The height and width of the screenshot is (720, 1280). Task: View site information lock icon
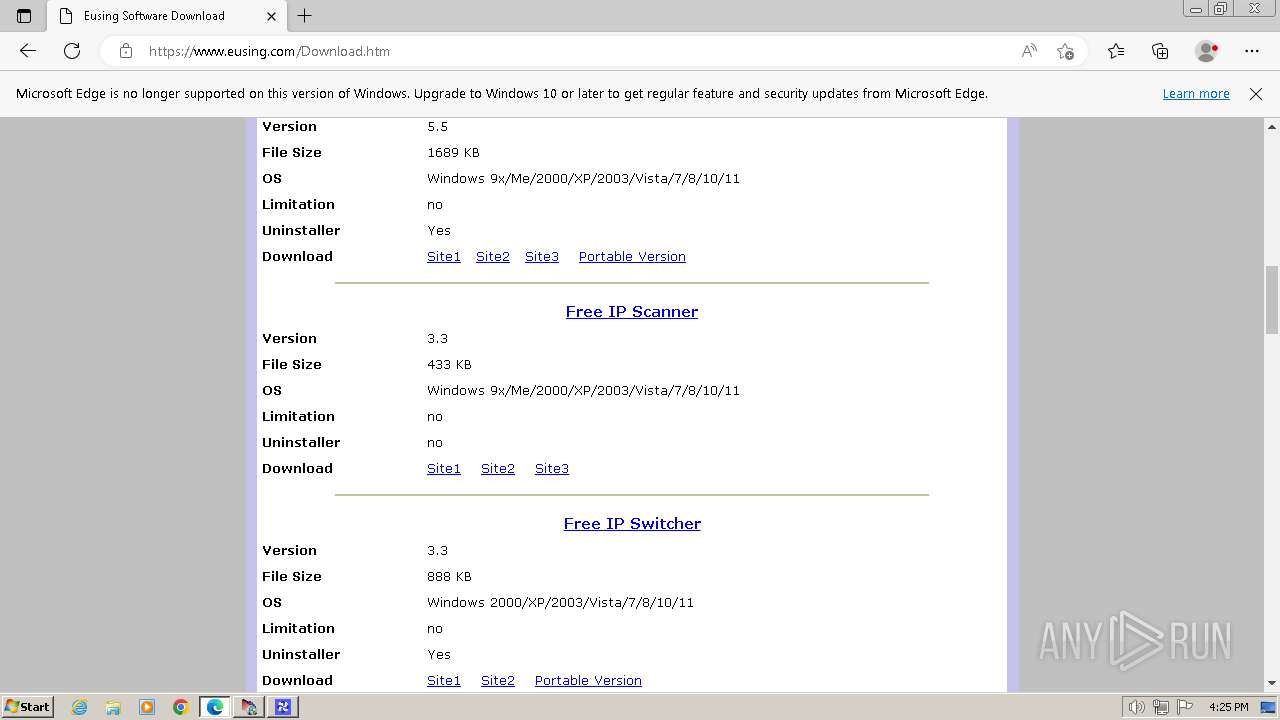point(126,51)
